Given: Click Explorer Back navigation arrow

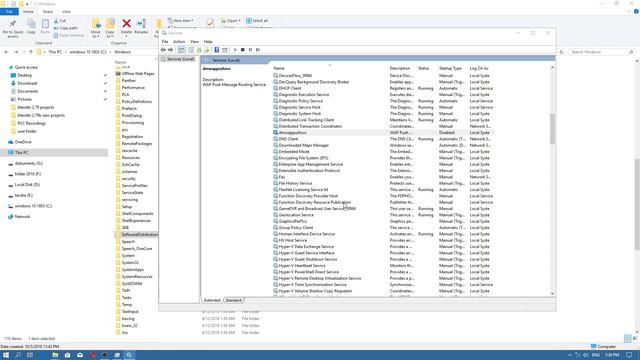Looking at the screenshot, I should [6, 52].
